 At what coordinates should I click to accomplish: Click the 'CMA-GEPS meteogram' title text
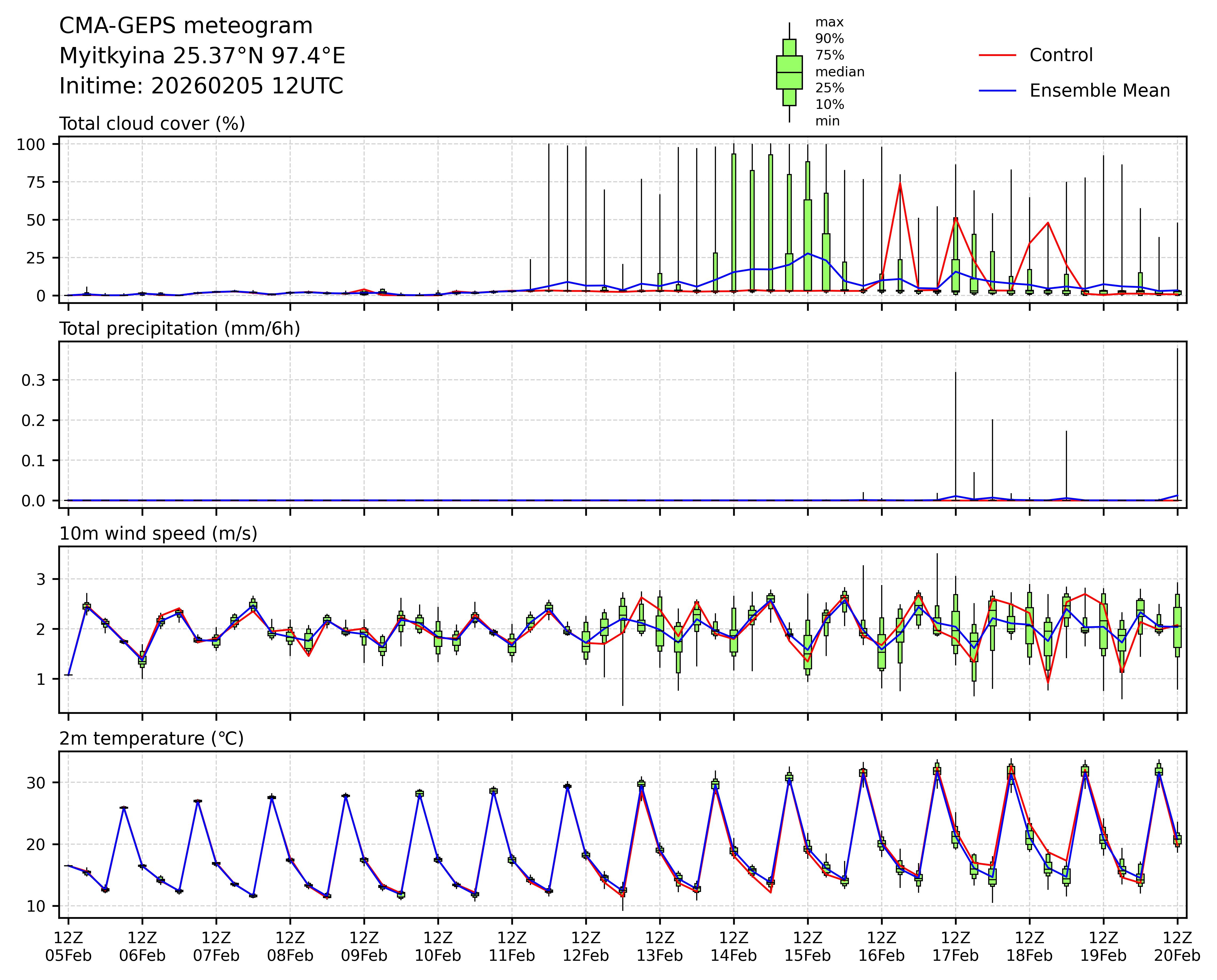click(x=186, y=26)
